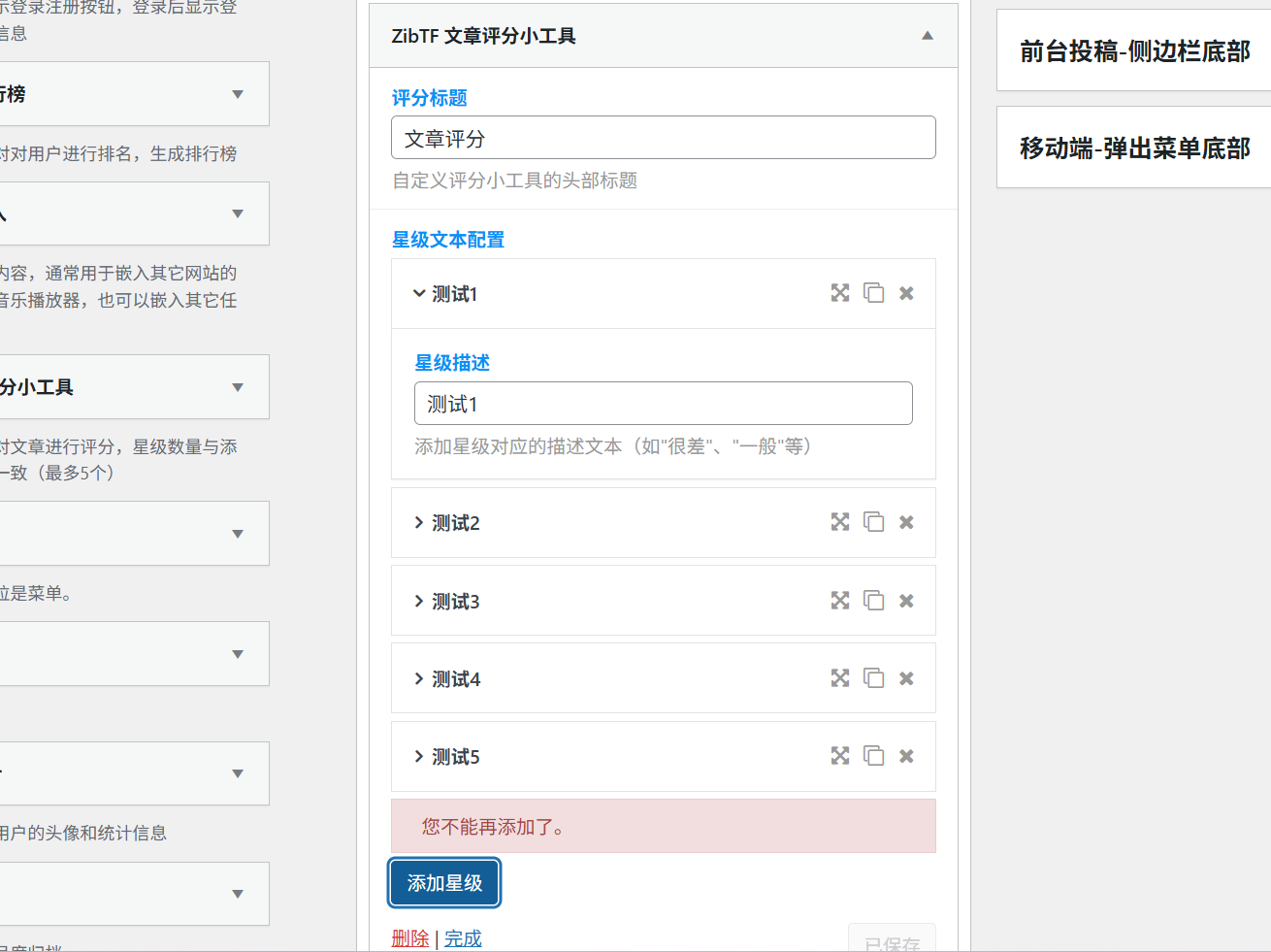
Task: Expand the 测试2 section
Action: (456, 521)
